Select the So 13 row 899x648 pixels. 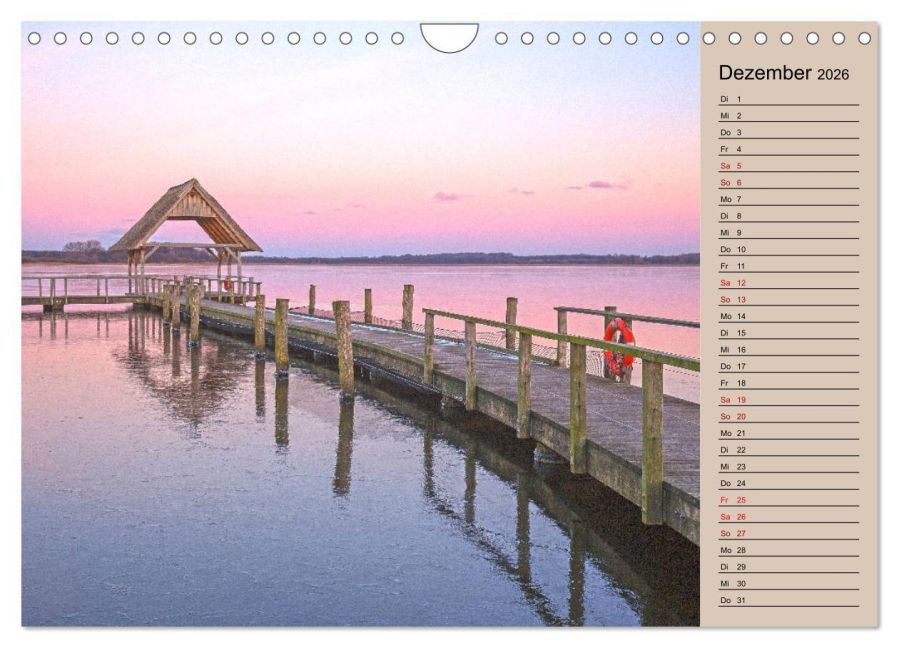pyautogui.click(x=788, y=300)
